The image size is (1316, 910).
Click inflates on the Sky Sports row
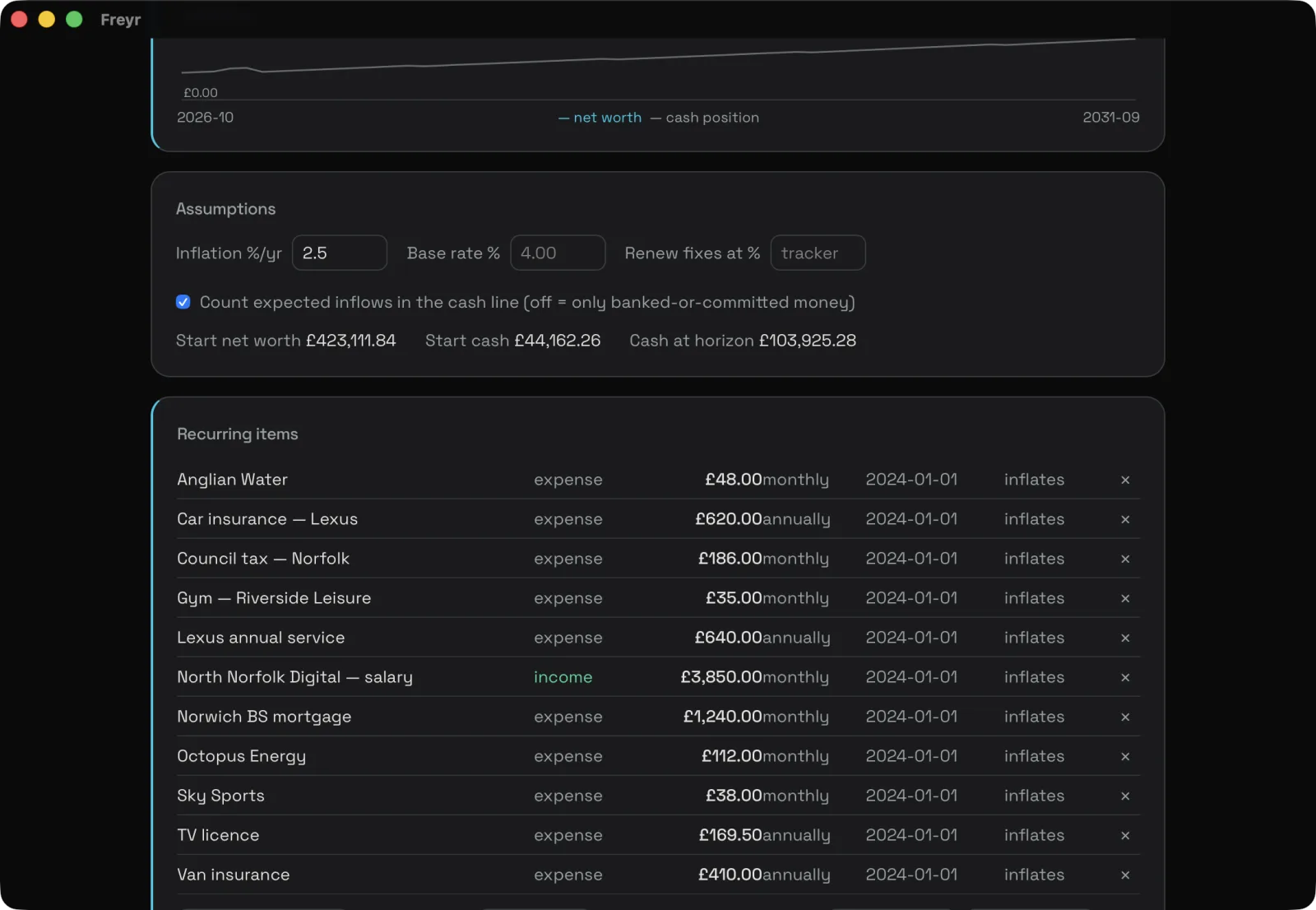1034,796
